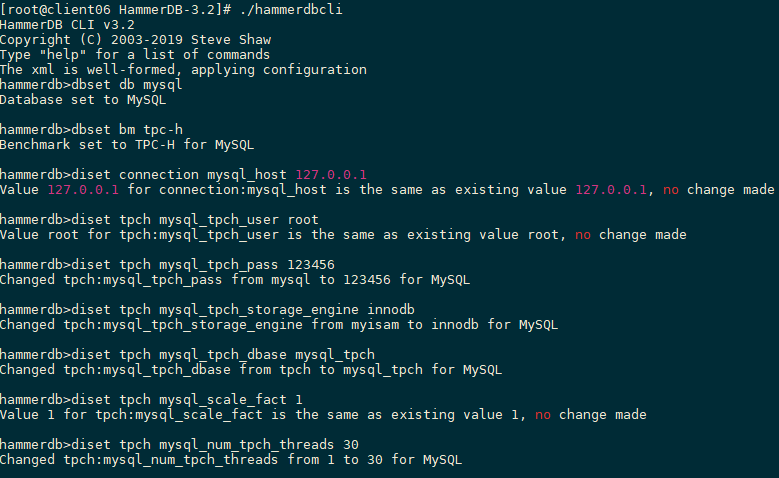The width and height of the screenshot is (779, 478).
Task: Click 'Benchmark set to TPC-H for MySQL' output
Action: [127, 145]
